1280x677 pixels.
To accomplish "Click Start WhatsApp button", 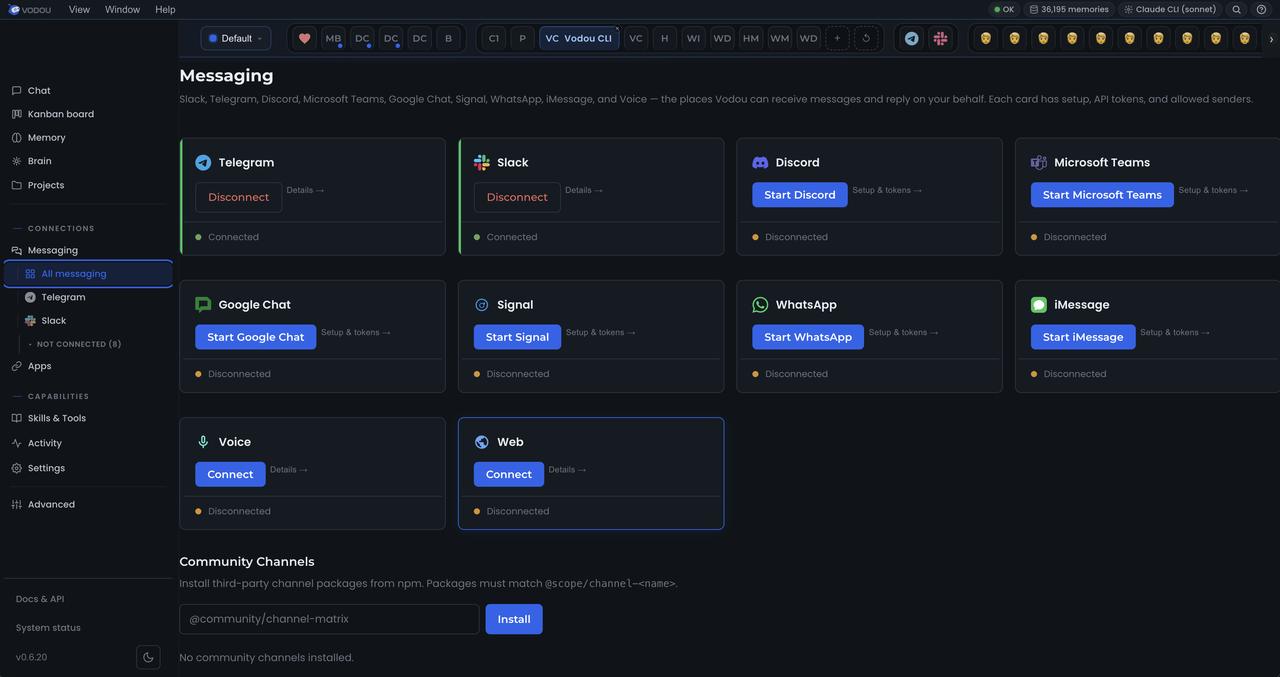I will [x=808, y=337].
